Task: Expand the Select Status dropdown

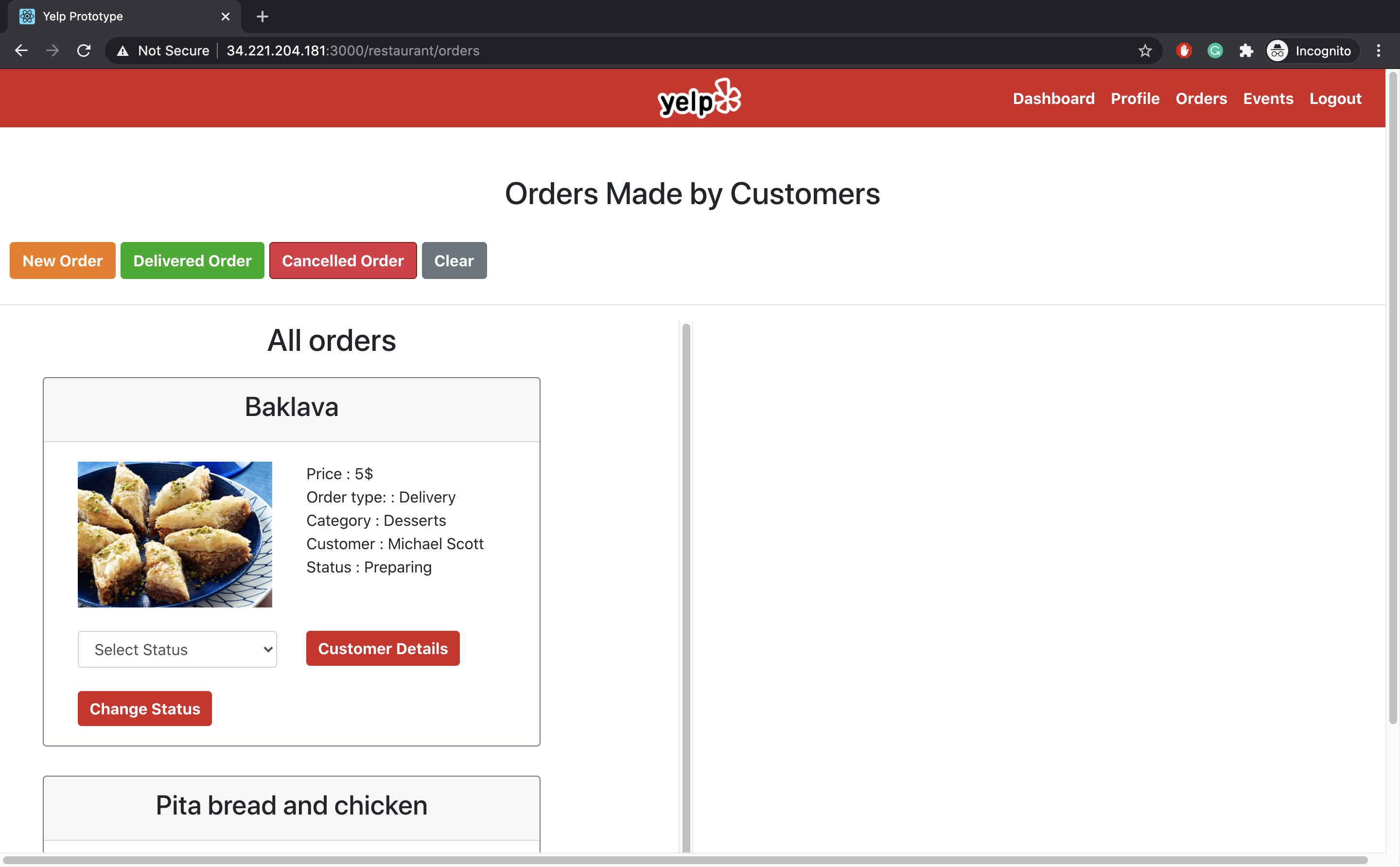Action: 177,649
